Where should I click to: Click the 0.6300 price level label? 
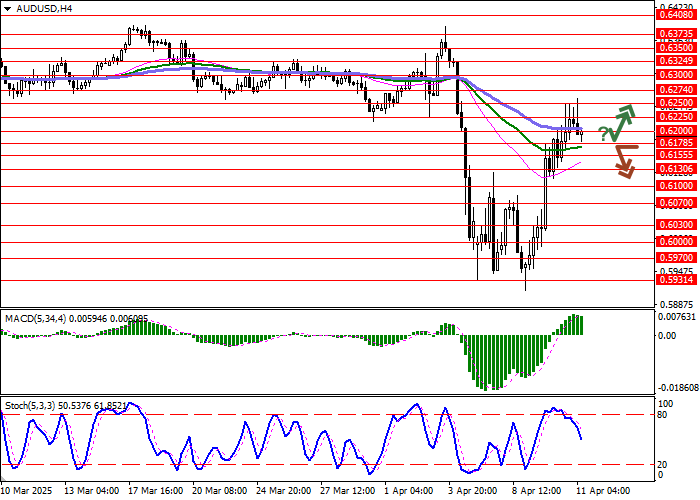[675, 74]
